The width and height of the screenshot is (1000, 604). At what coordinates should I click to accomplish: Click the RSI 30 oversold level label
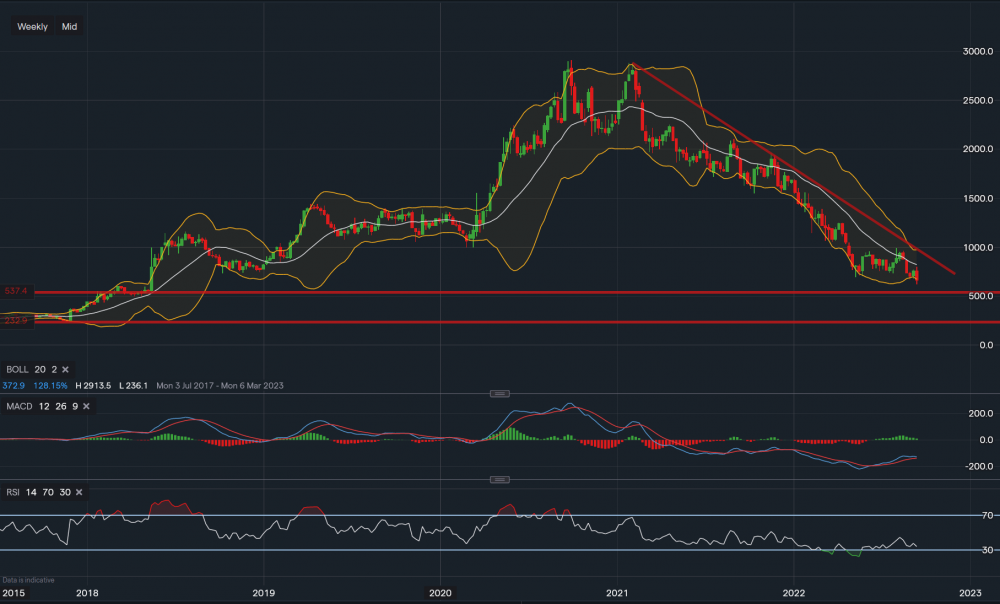[x=986, y=550]
